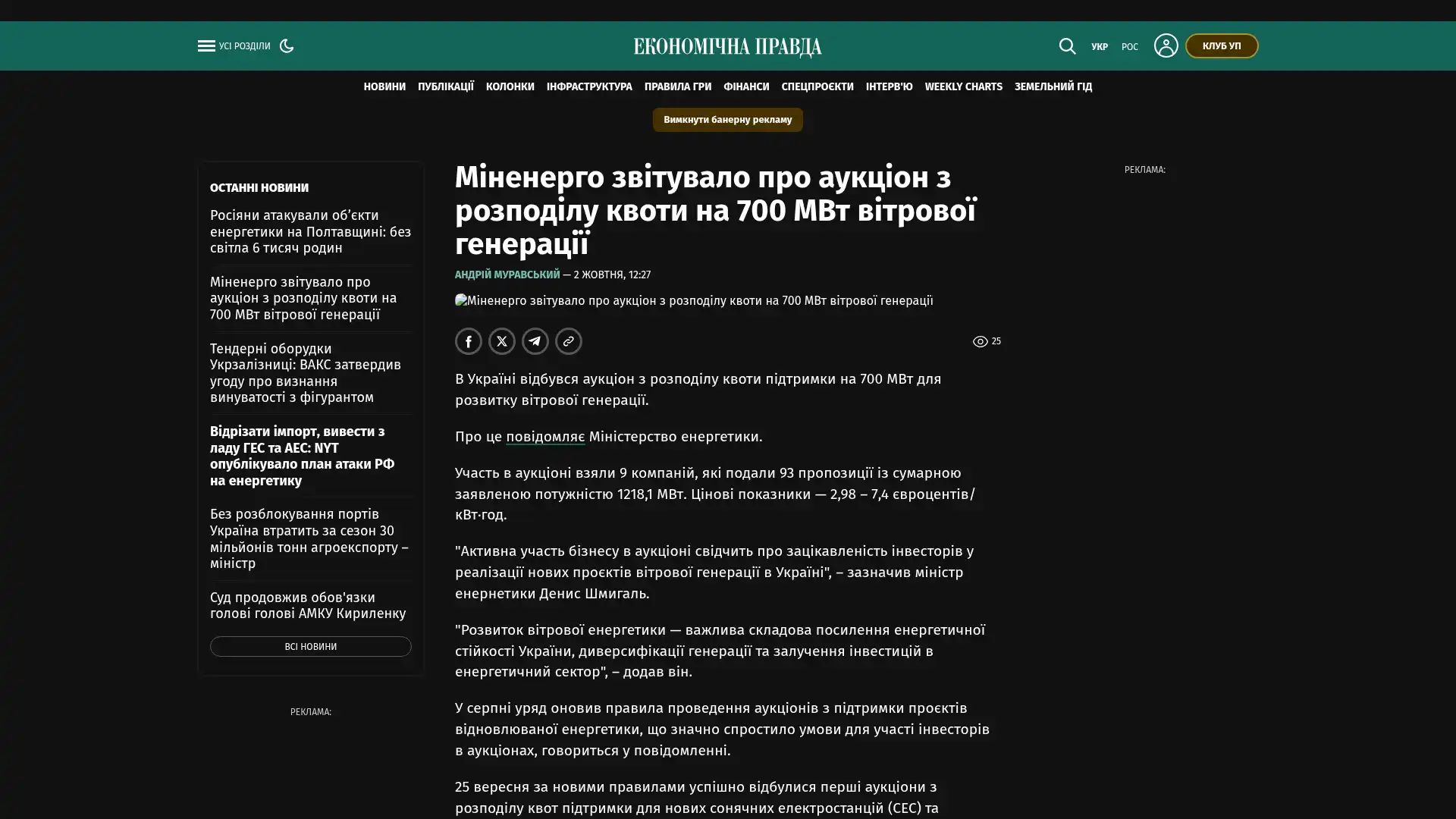This screenshot has height=819, width=1456.
Task: Click Всі новини button
Action: click(311, 646)
